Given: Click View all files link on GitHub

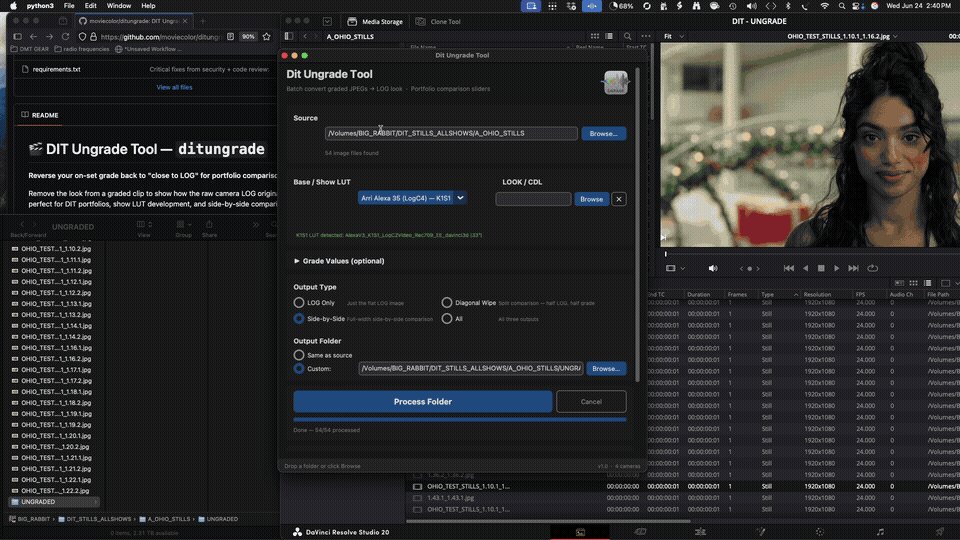Looking at the screenshot, I should 174,87.
